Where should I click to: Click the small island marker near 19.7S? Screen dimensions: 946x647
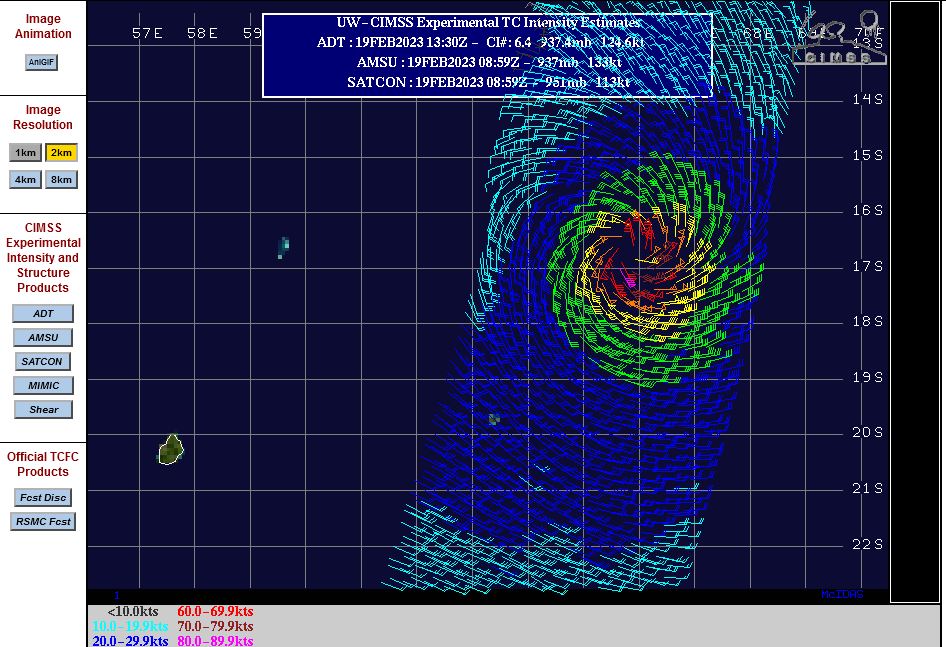pyautogui.click(x=493, y=419)
